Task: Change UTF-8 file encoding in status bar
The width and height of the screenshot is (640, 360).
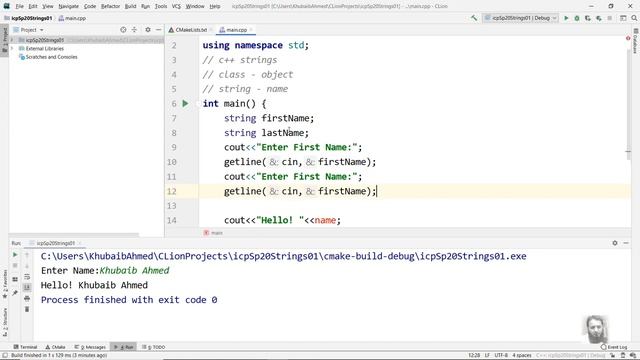Action: pos(501,356)
